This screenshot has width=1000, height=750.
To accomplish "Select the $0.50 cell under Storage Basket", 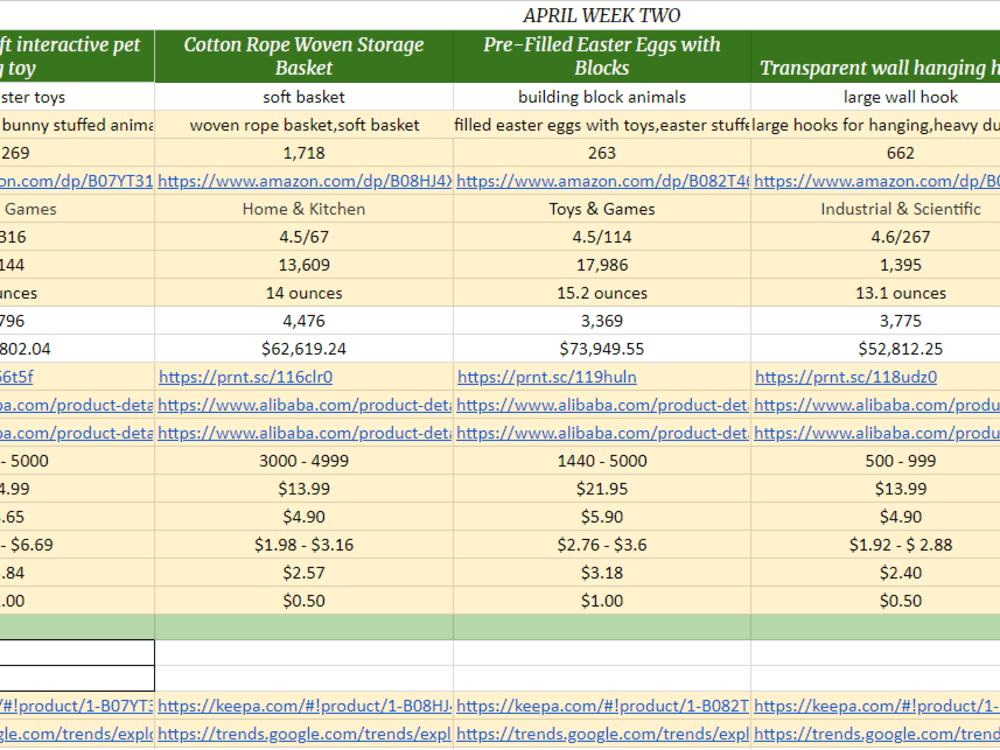I will [x=304, y=601].
